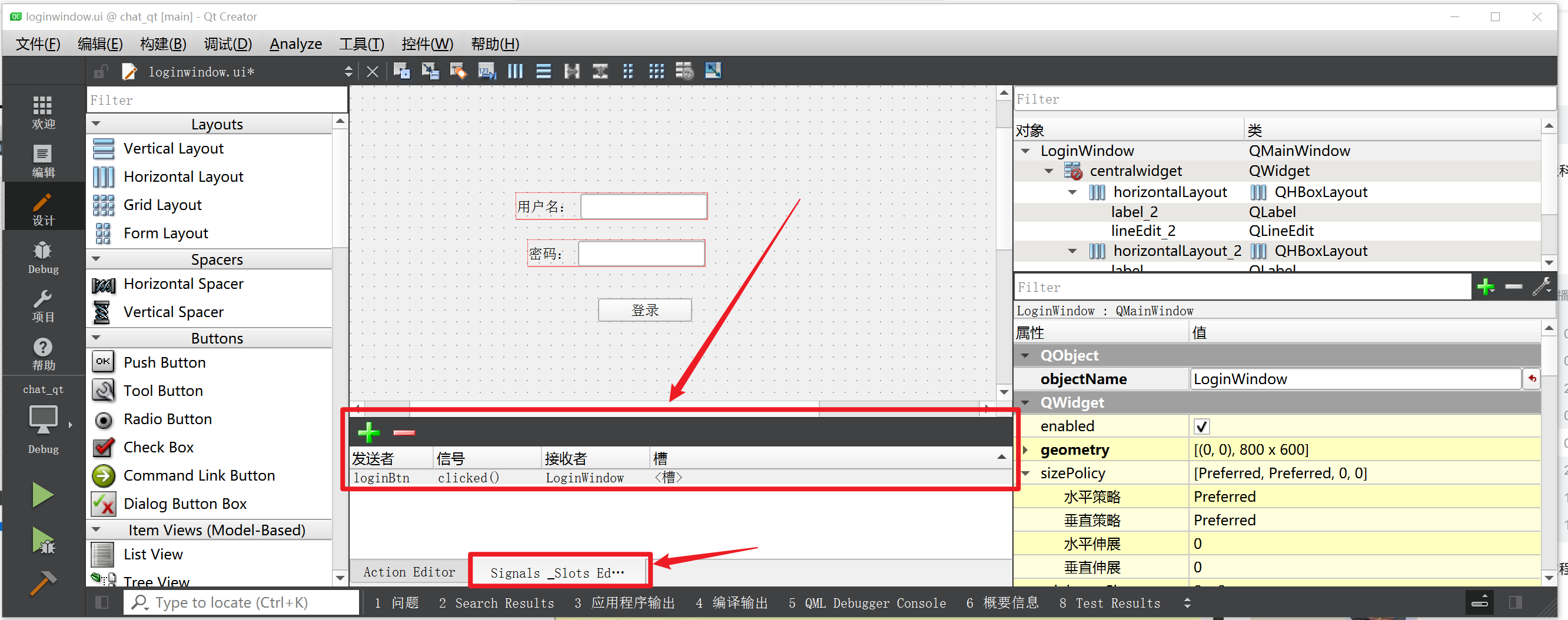
Task: Expand the geometry property
Action: [x=1026, y=449]
